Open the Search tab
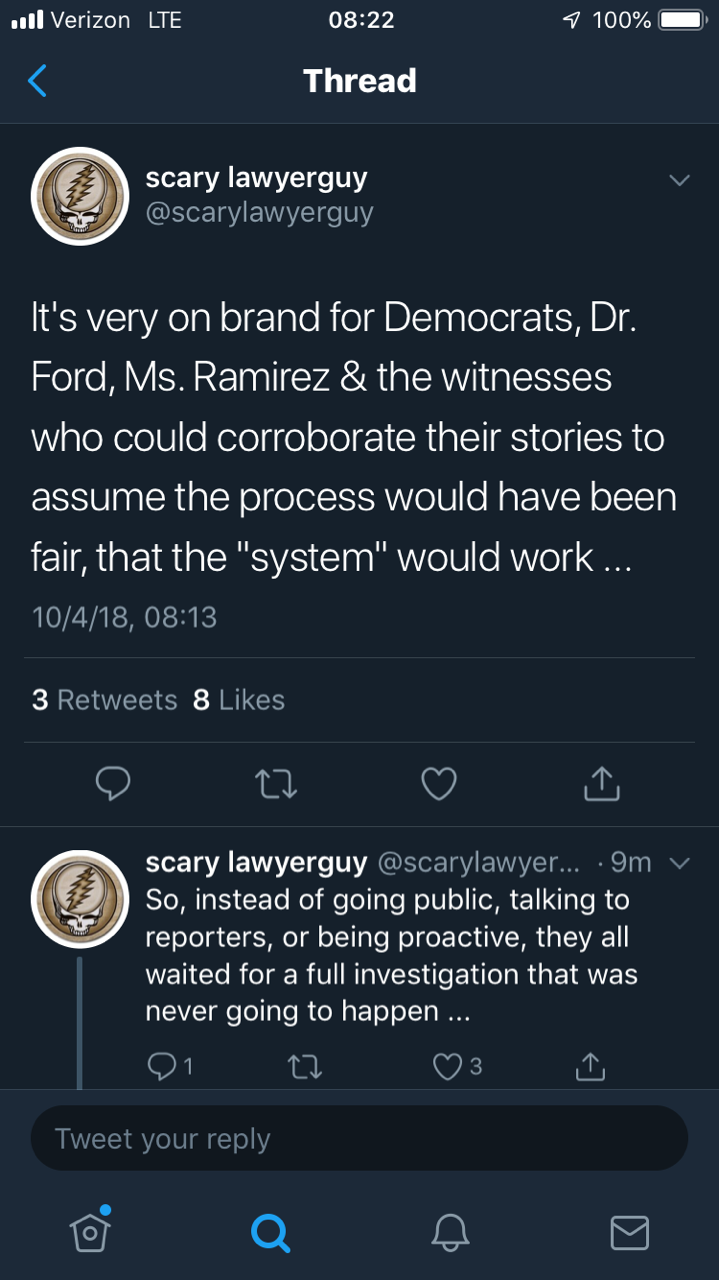 click(x=269, y=1232)
